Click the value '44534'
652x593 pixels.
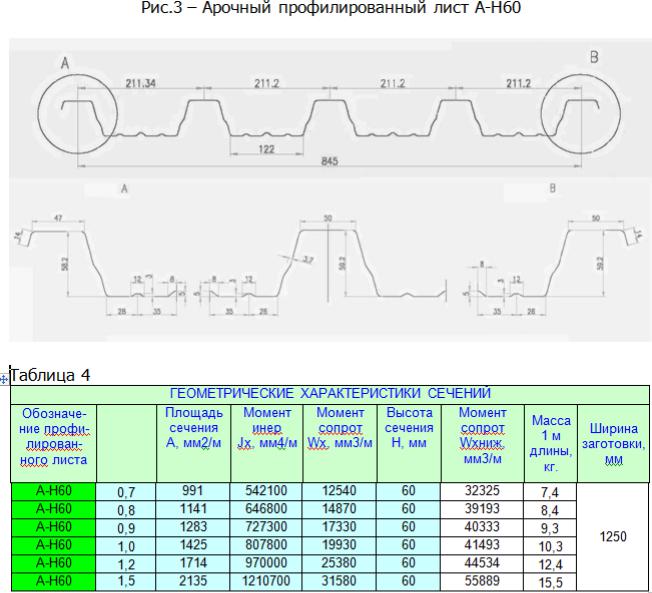(482, 563)
